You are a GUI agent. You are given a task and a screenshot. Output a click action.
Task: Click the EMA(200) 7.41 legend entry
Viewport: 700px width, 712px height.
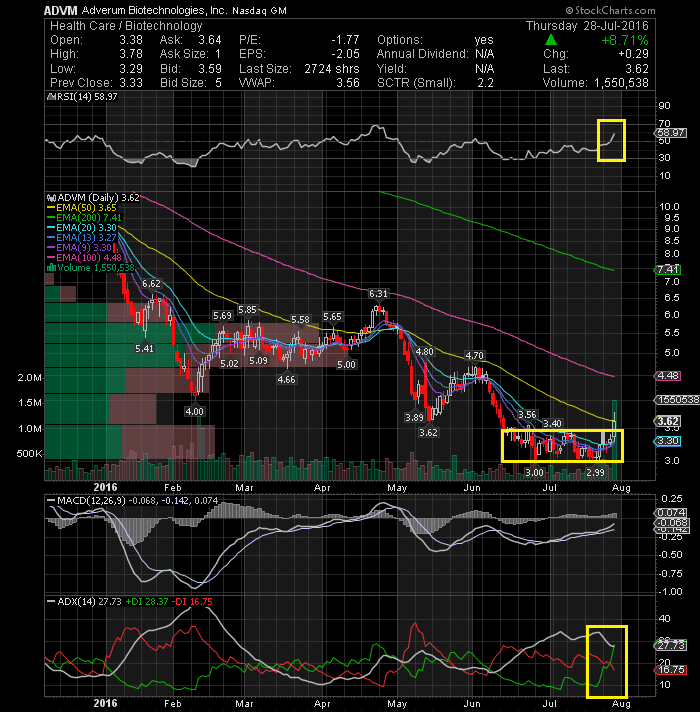pyautogui.click(x=84, y=218)
